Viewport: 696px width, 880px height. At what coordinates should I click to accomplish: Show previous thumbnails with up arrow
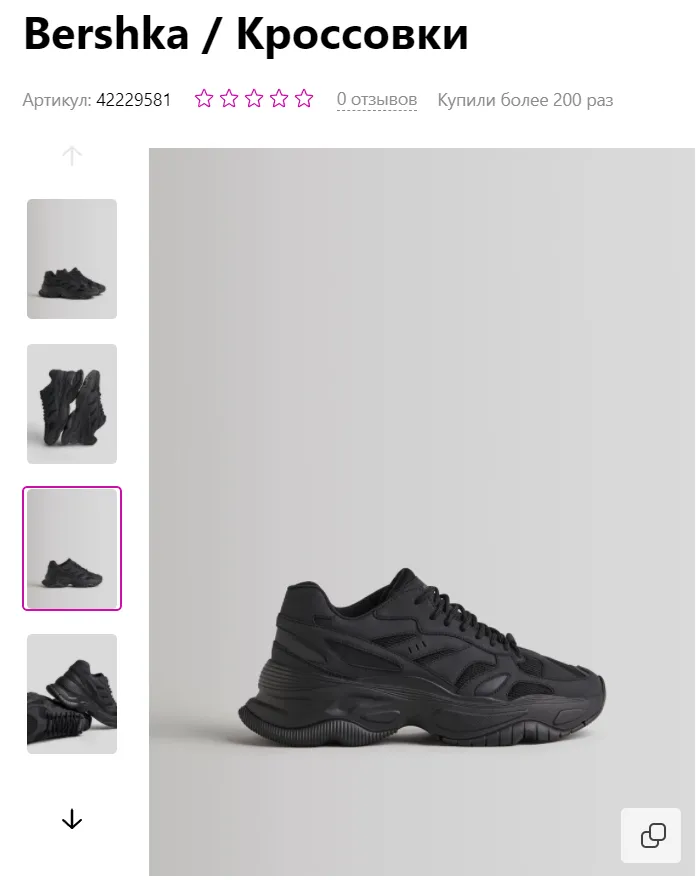point(72,155)
